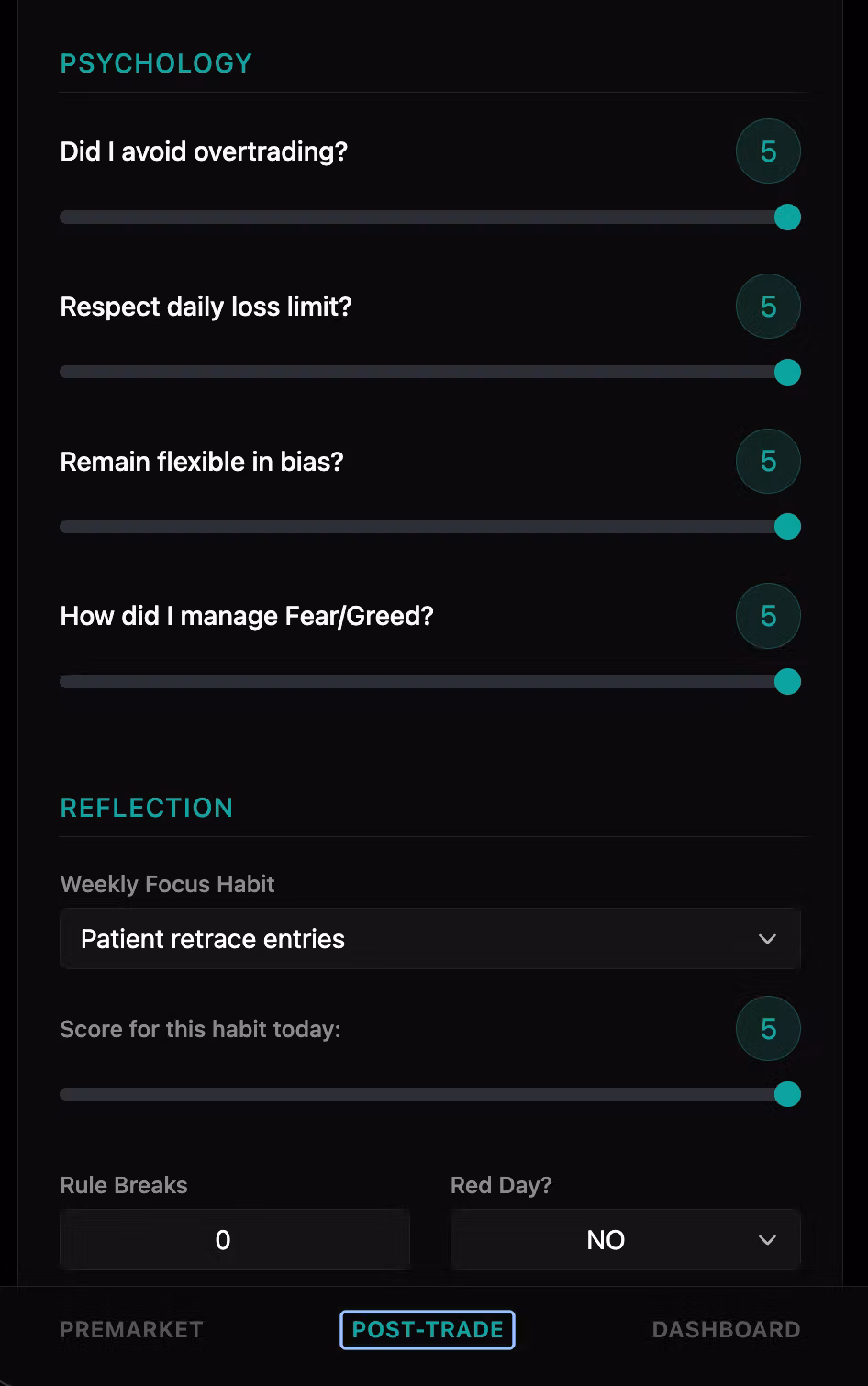The image size is (868, 1386).
Task: Click the Fear/Greed slider handle
Action: click(787, 682)
